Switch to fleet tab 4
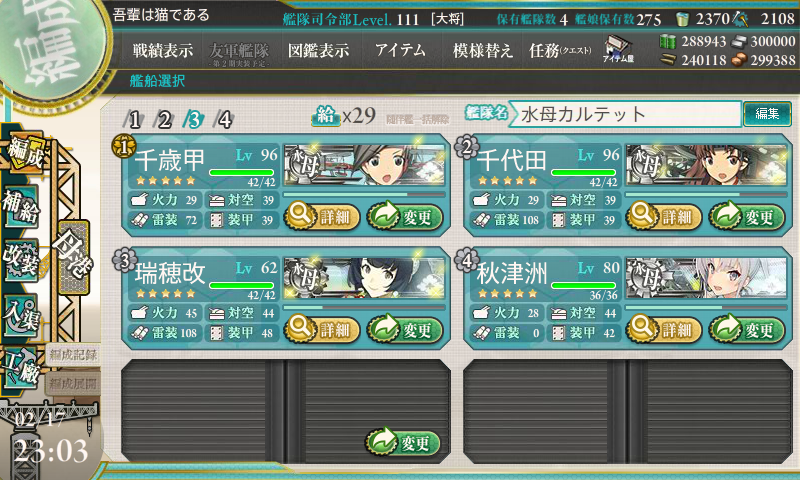 [223, 119]
